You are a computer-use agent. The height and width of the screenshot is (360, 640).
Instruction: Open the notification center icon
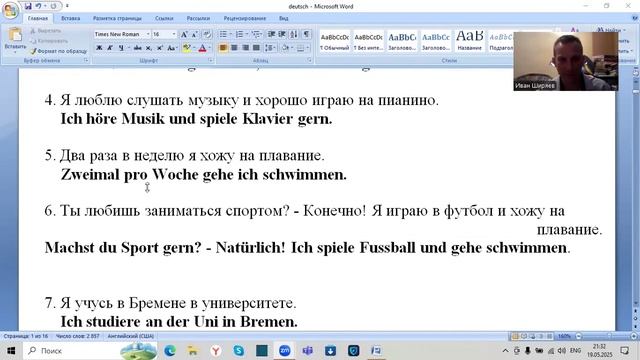[624, 351]
